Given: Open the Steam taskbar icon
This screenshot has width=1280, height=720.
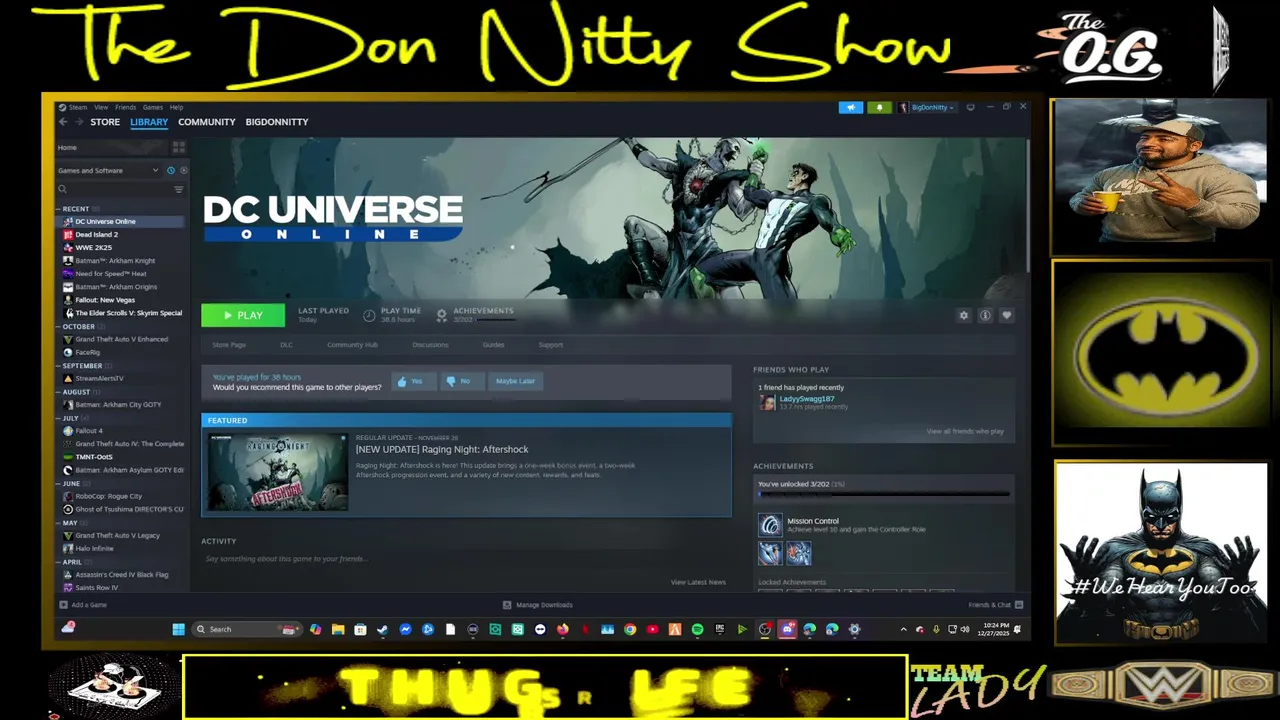Looking at the screenshot, I should pyautogui.click(x=382, y=629).
